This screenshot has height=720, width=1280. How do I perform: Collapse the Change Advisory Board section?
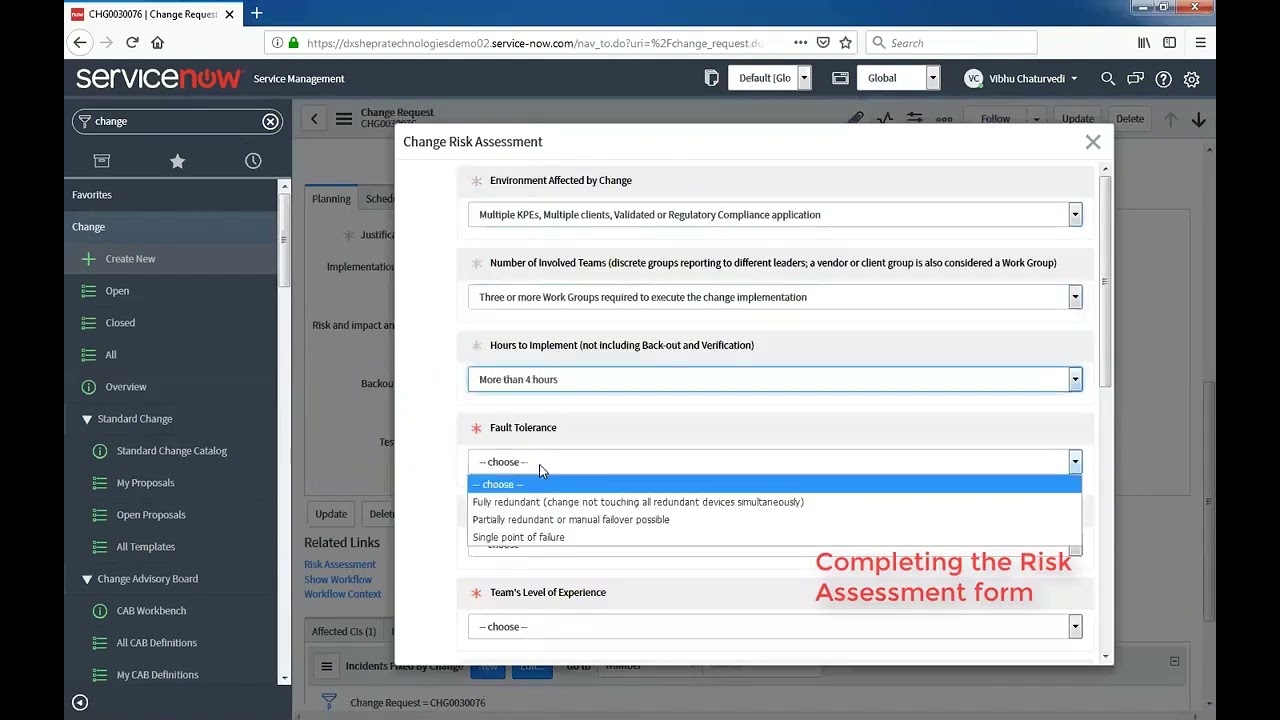tap(87, 579)
